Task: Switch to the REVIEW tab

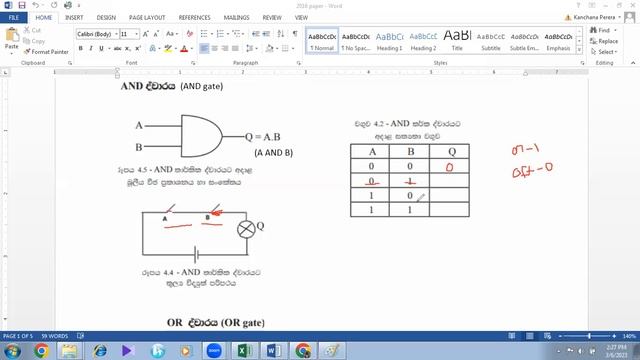Action: (x=272, y=18)
